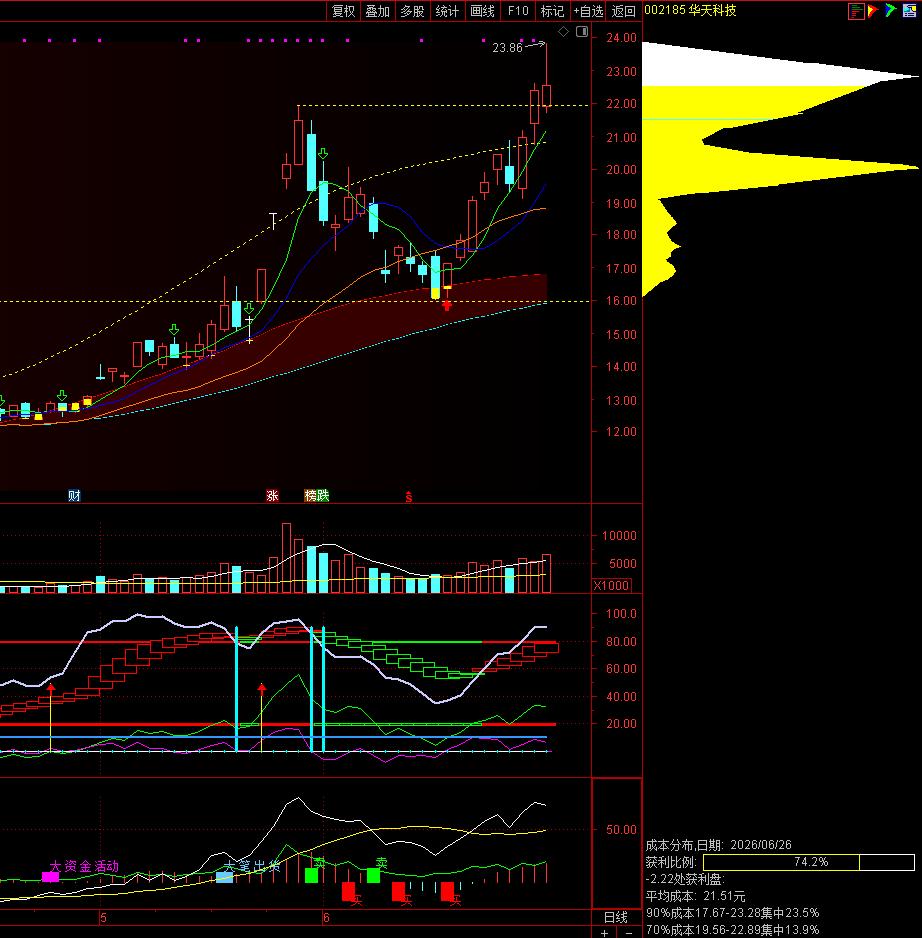
Task: Click the 成本分布,日期: 2026/06/26 line
Action: 719,845
